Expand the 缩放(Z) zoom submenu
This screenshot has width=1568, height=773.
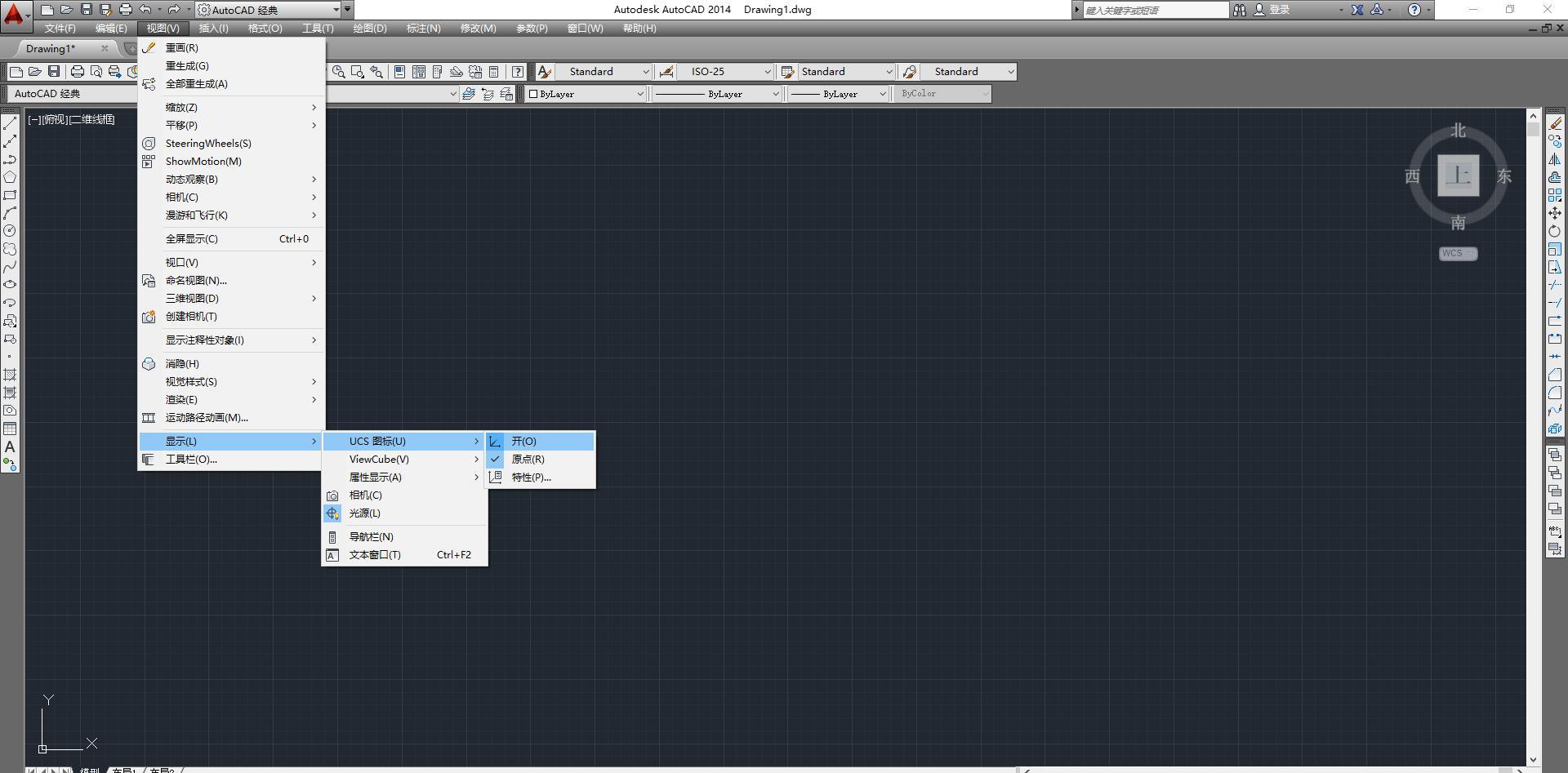coord(231,107)
